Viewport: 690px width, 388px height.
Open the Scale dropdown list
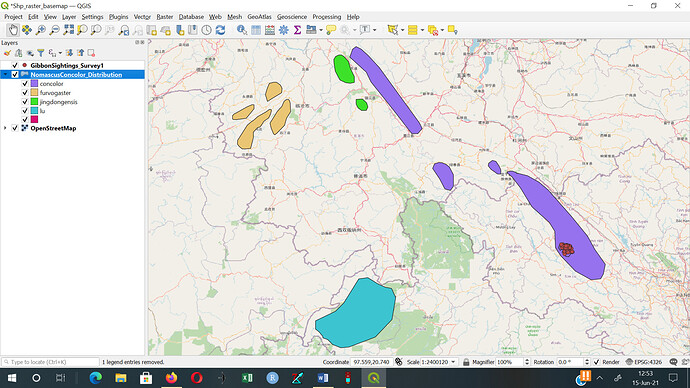(x=453, y=362)
